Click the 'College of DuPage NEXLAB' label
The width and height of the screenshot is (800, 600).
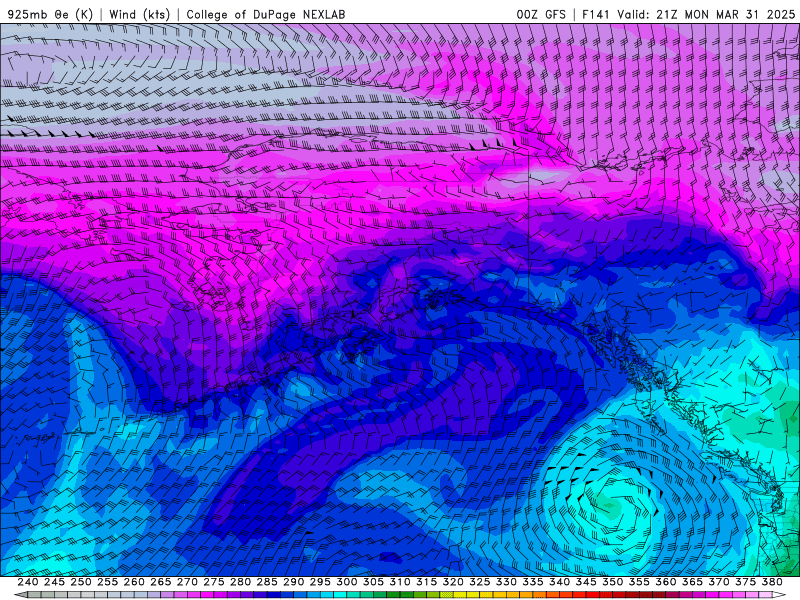point(266,14)
